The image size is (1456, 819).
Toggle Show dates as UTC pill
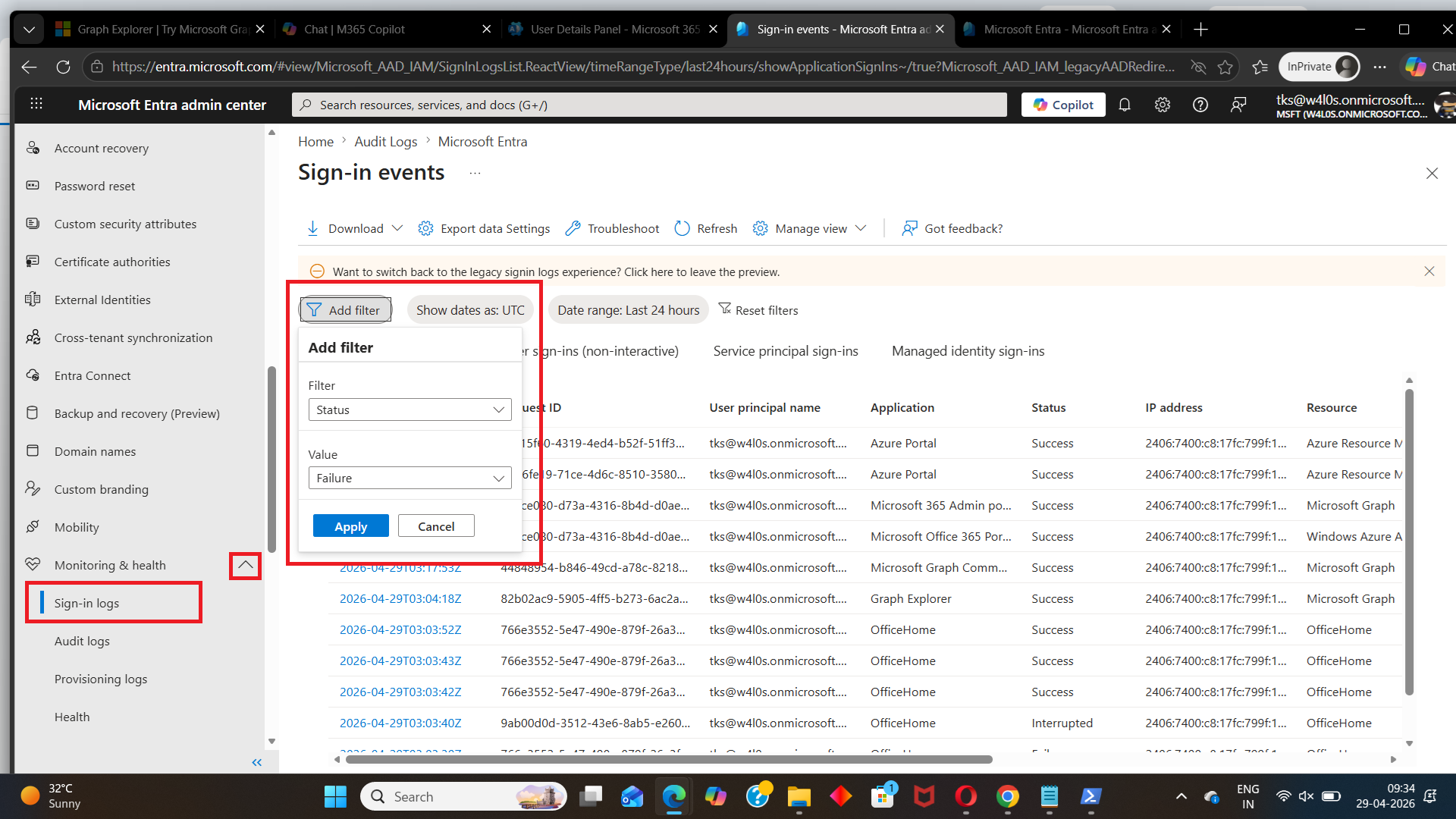coord(470,310)
